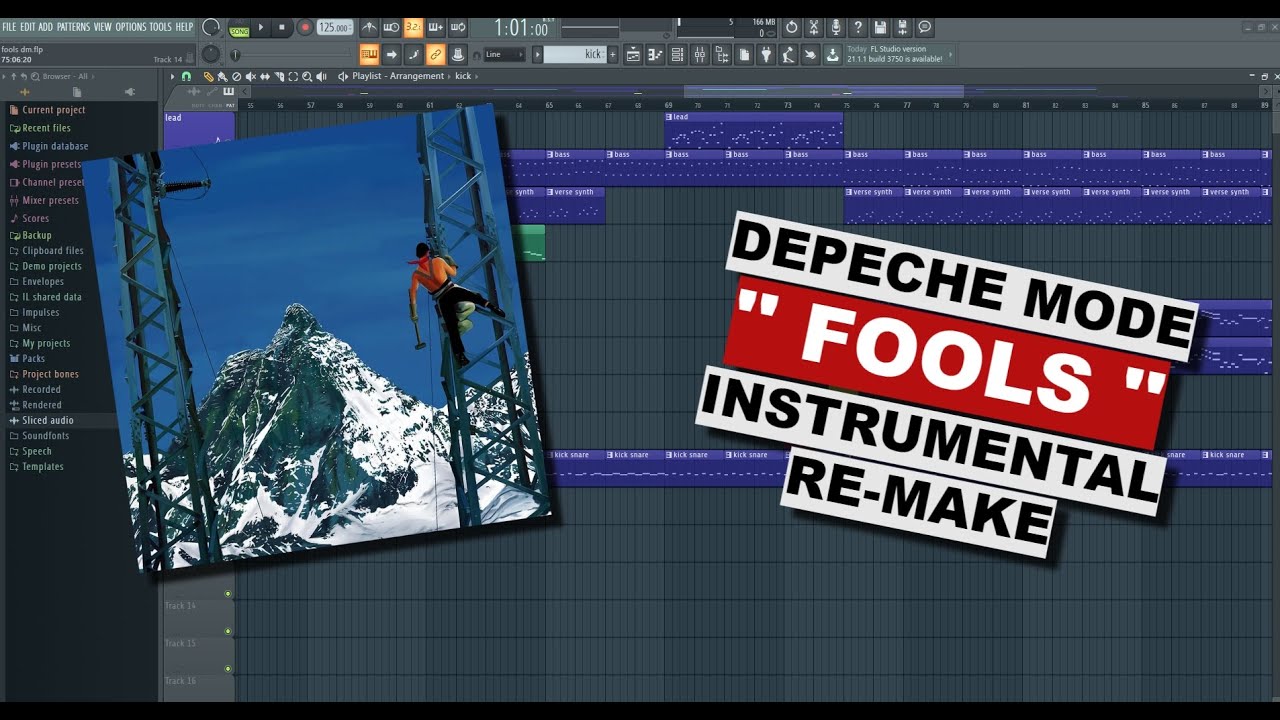The width and height of the screenshot is (1280, 720).
Task: Open the TOOLS menu
Action: coord(161,27)
